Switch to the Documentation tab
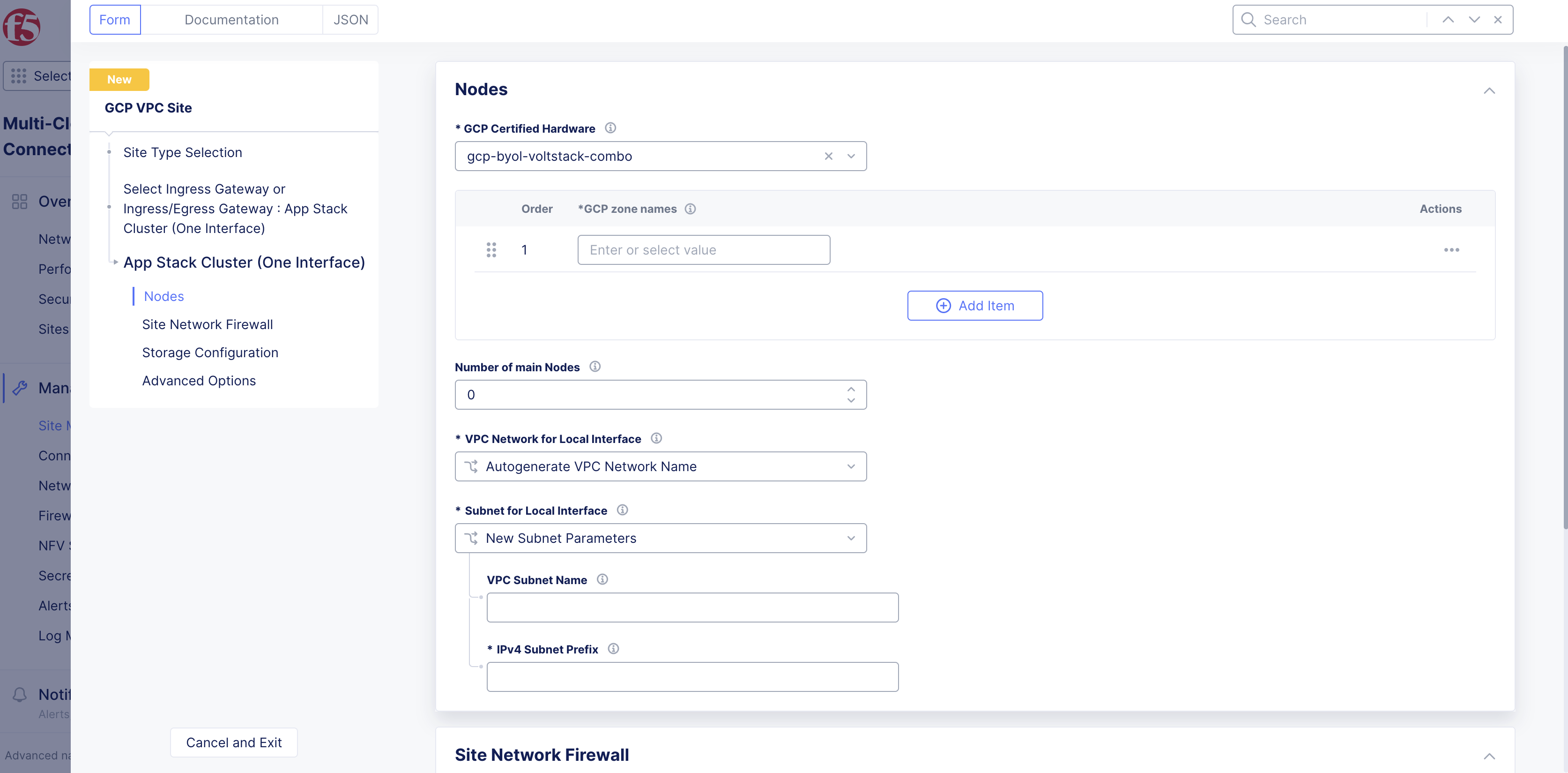 click(x=232, y=20)
